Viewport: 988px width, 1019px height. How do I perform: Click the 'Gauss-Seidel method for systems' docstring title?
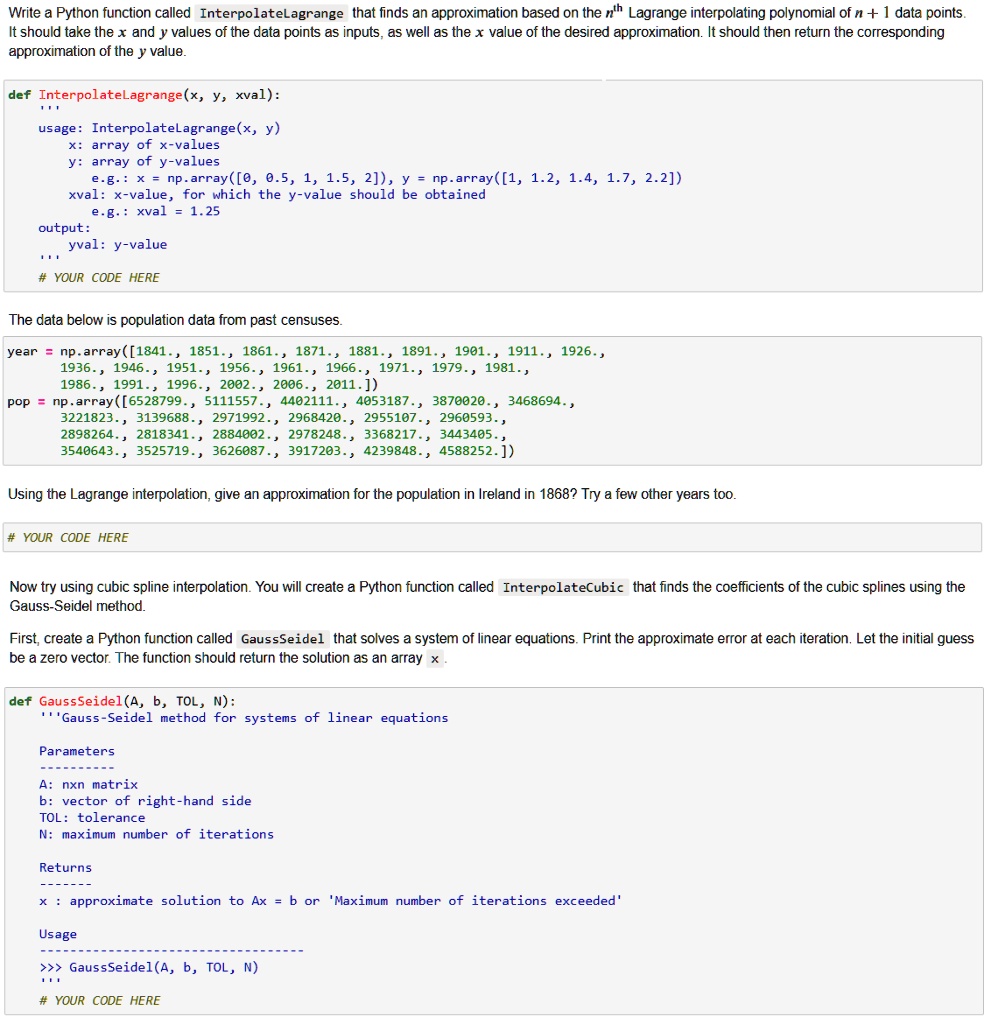(x=245, y=718)
